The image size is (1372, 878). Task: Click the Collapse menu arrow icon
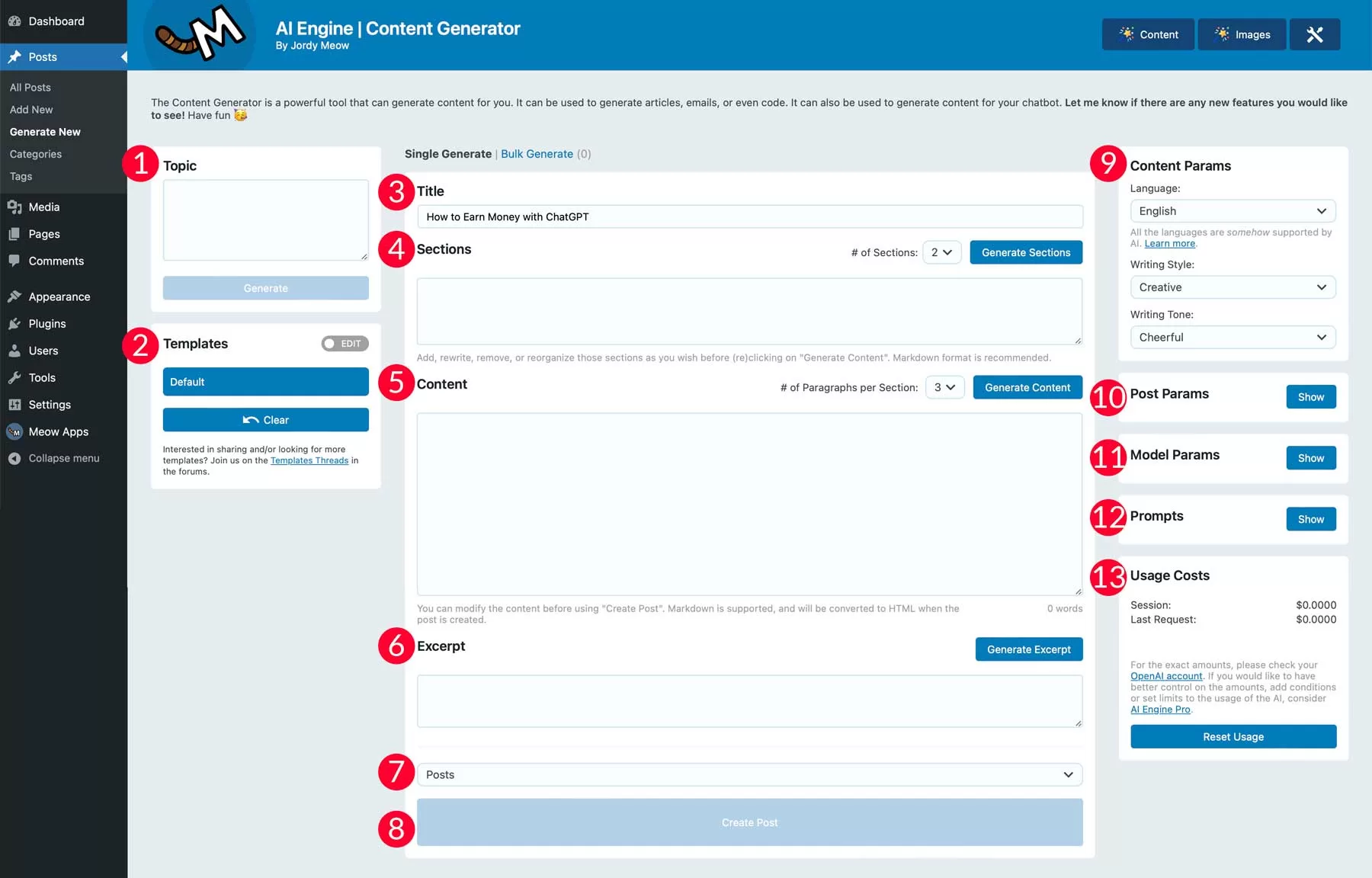click(14, 458)
